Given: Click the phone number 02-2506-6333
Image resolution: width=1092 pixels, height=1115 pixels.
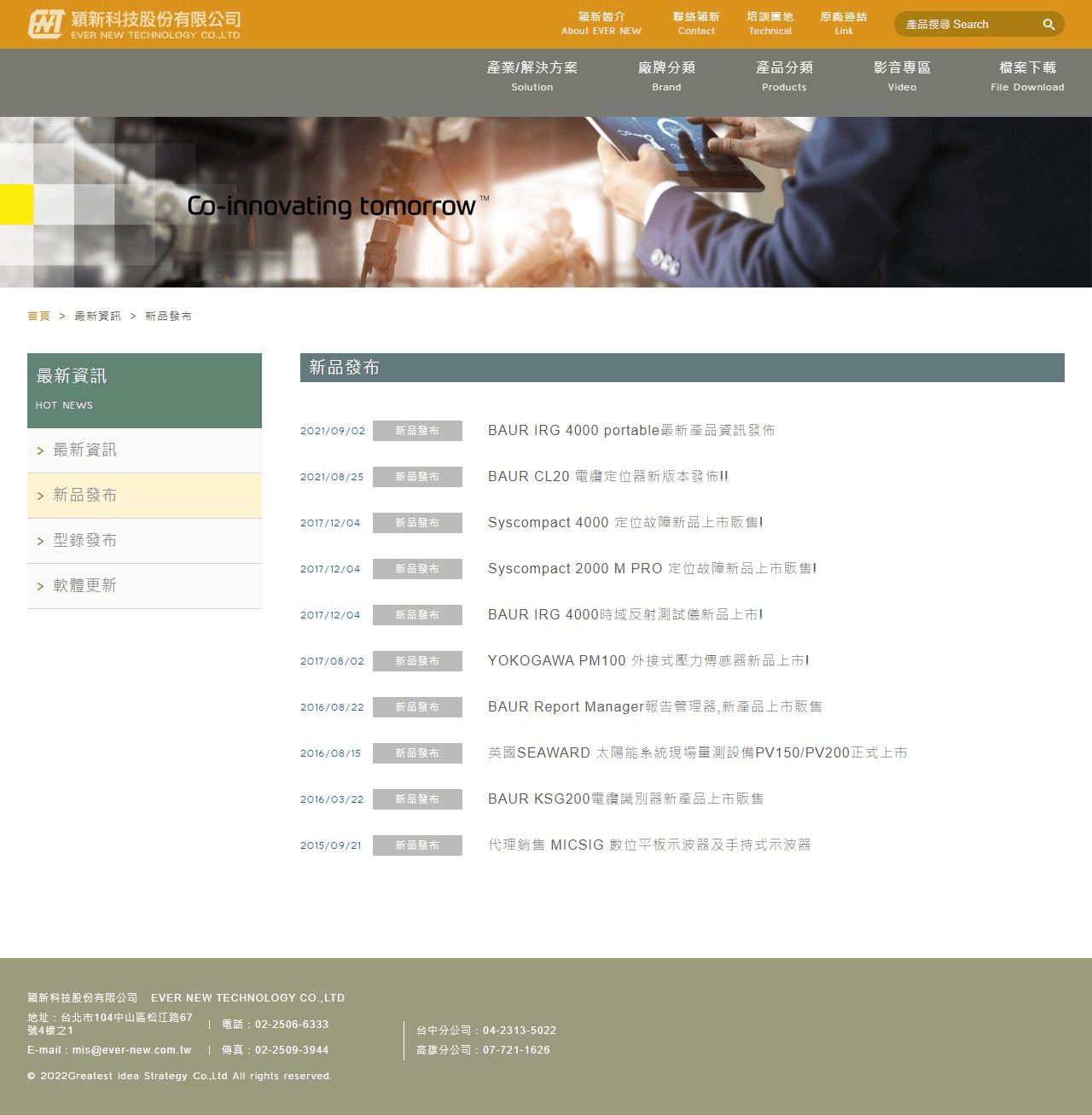Looking at the screenshot, I should [292, 1025].
